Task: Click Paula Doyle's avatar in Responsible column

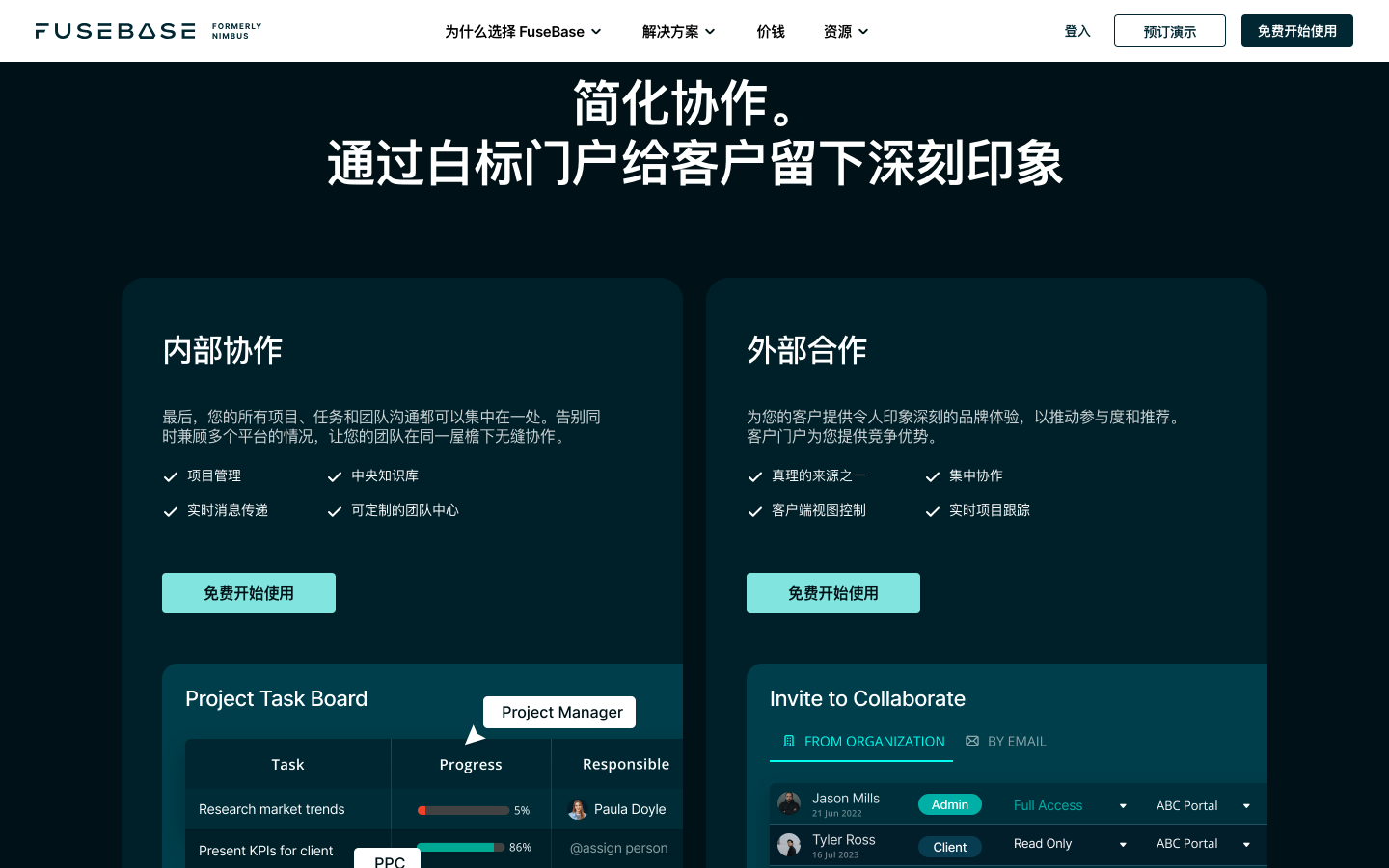Action: pyautogui.click(x=578, y=810)
